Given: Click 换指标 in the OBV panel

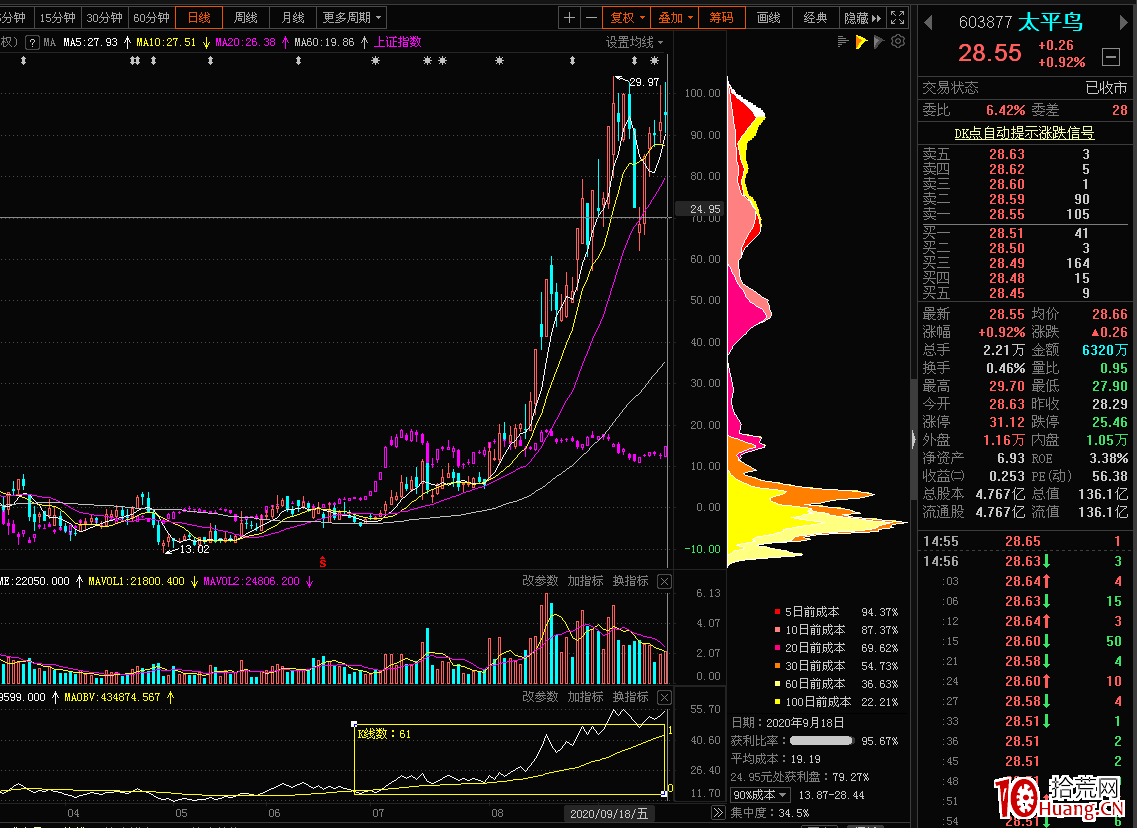Looking at the screenshot, I should coord(630,697).
